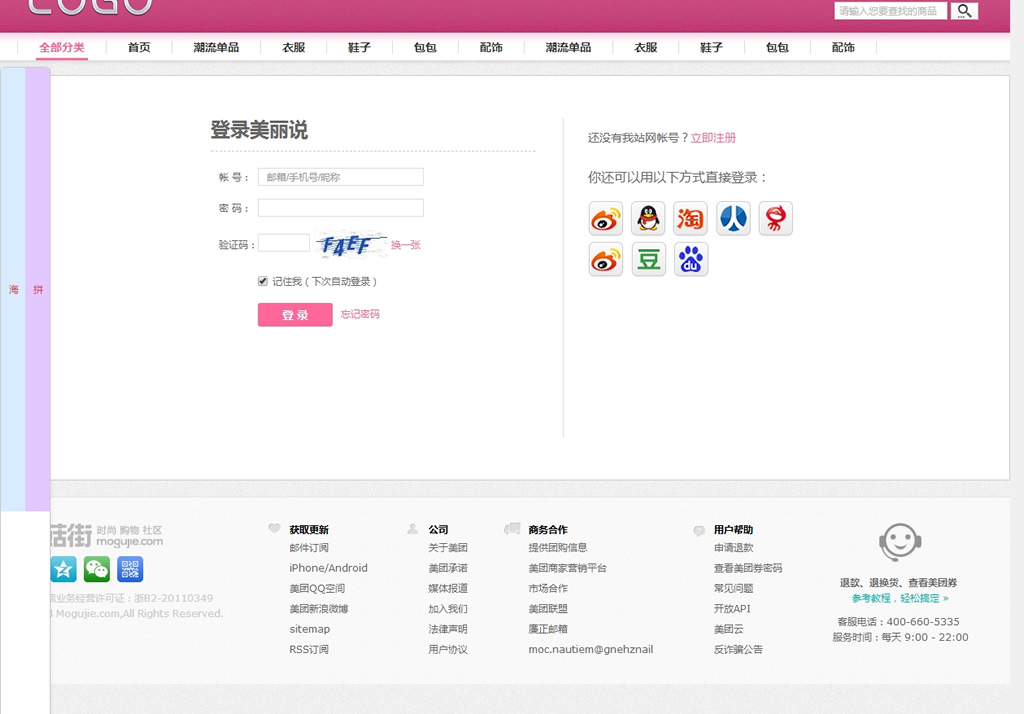Go to the 首页 nav item
Viewport: 1024px width, 714px height.
[x=139, y=47]
